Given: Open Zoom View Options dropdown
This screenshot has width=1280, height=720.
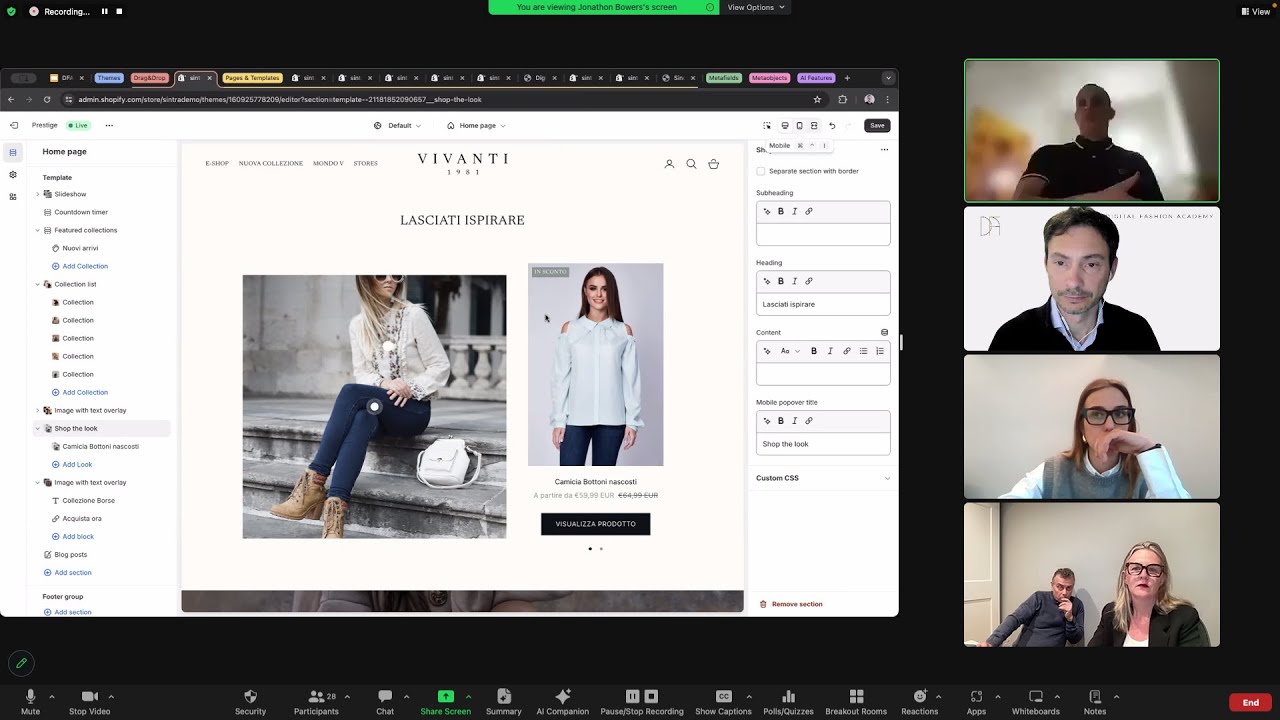Looking at the screenshot, I should click(755, 7).
